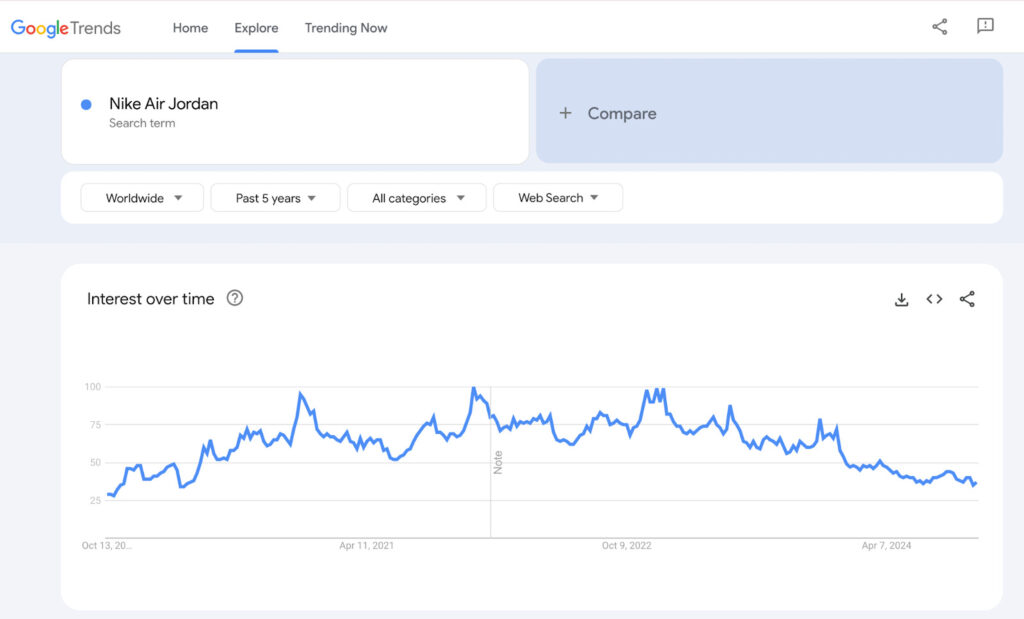Download the Interest over time data
Screen dimensions: 1024x619
pyautogui.click(x=901, y=299)
